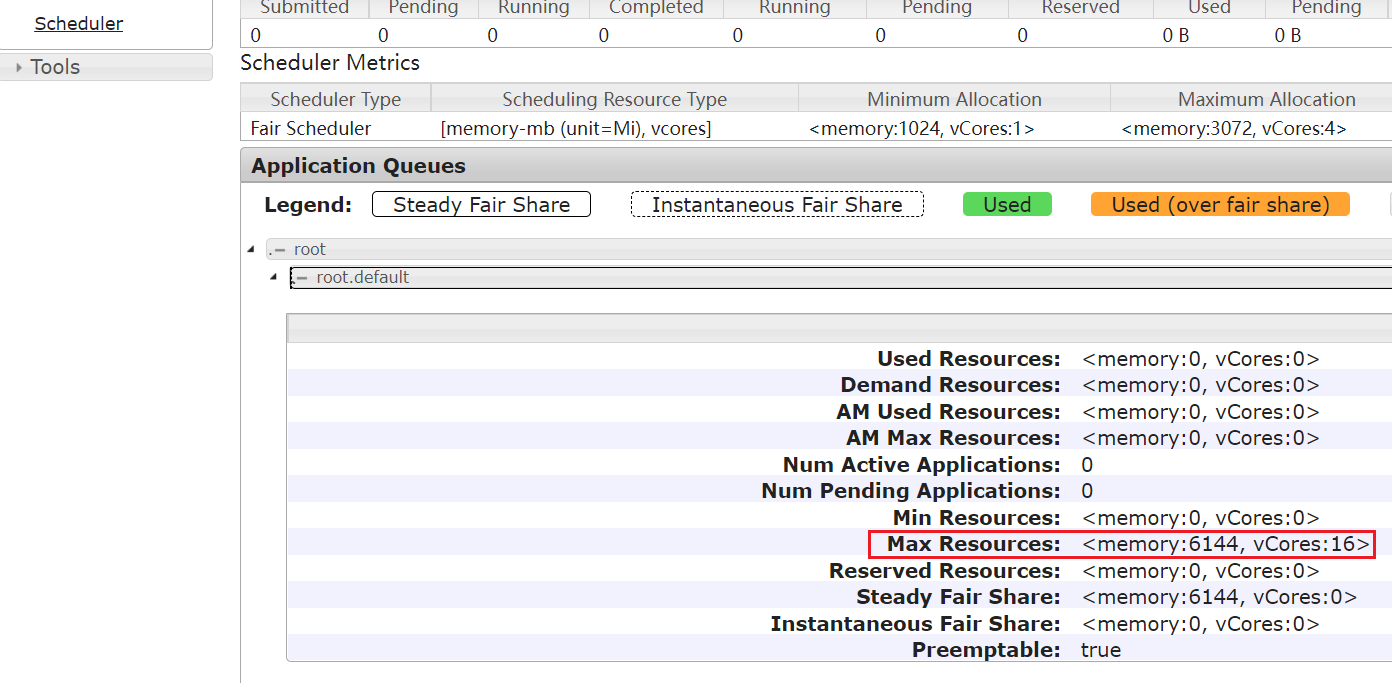Click the Steady Fair Share legend box

click(x=481, y=205)
